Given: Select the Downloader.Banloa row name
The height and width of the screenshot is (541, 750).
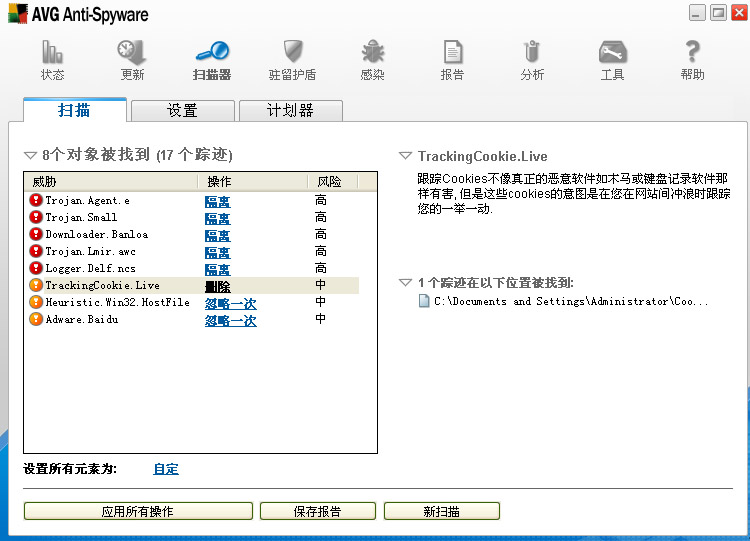Looking at the screenshot, I should [97, 234].
